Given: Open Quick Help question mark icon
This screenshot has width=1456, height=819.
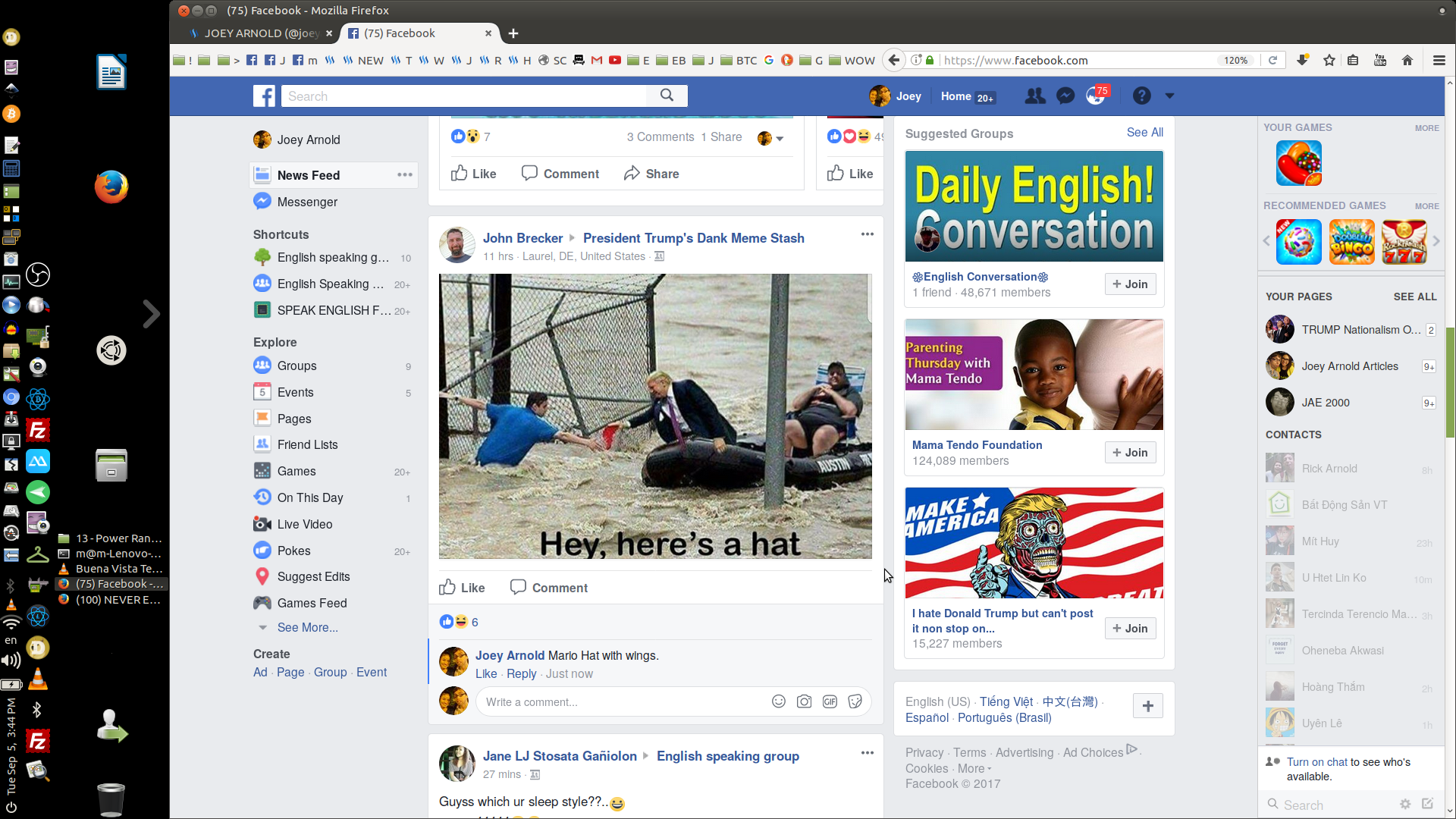Looking at the screenshot, I should click(1141, 96).
